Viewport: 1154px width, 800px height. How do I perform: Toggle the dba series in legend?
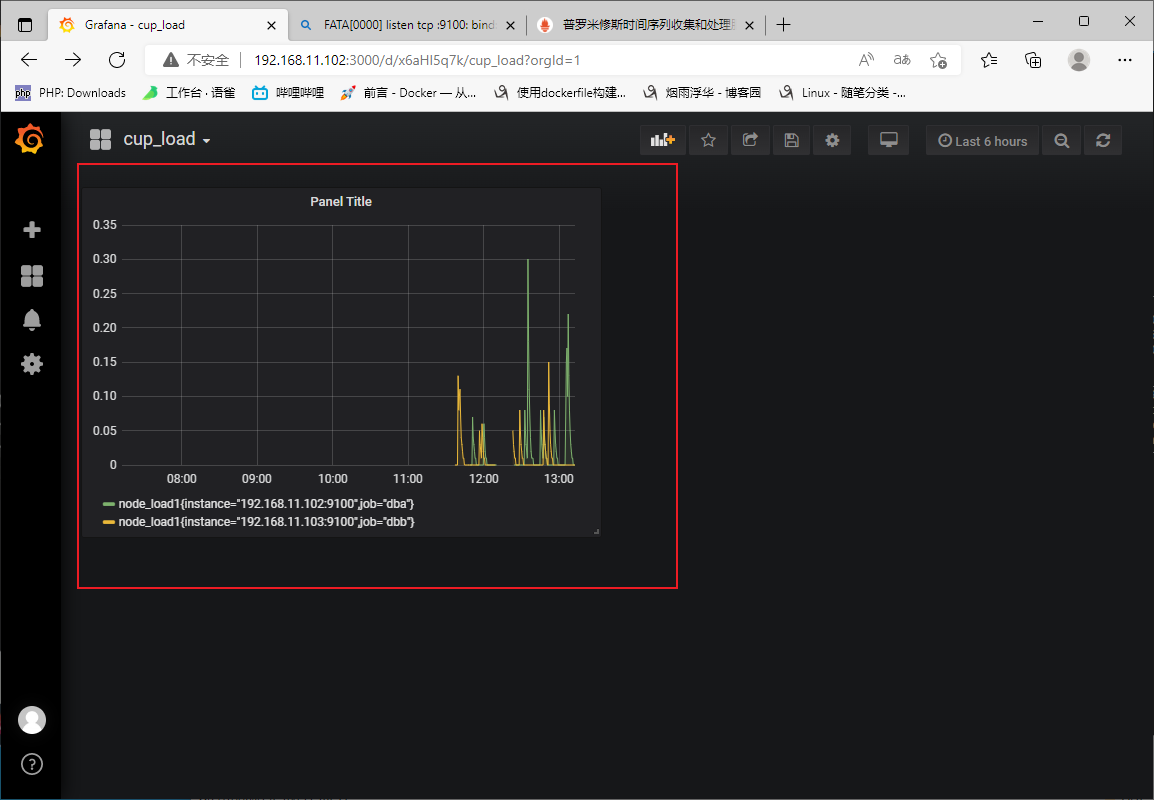click(x=266, y=503)
